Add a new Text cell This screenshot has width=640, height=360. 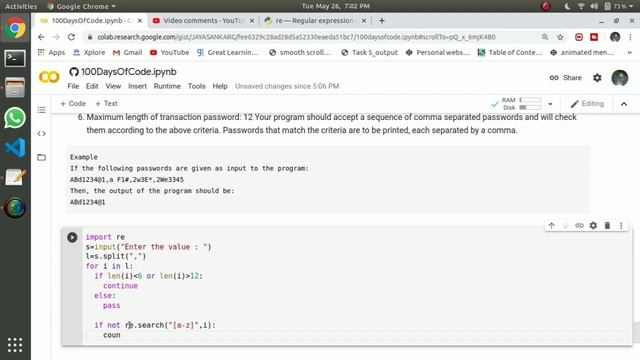(x=106, y=104)
